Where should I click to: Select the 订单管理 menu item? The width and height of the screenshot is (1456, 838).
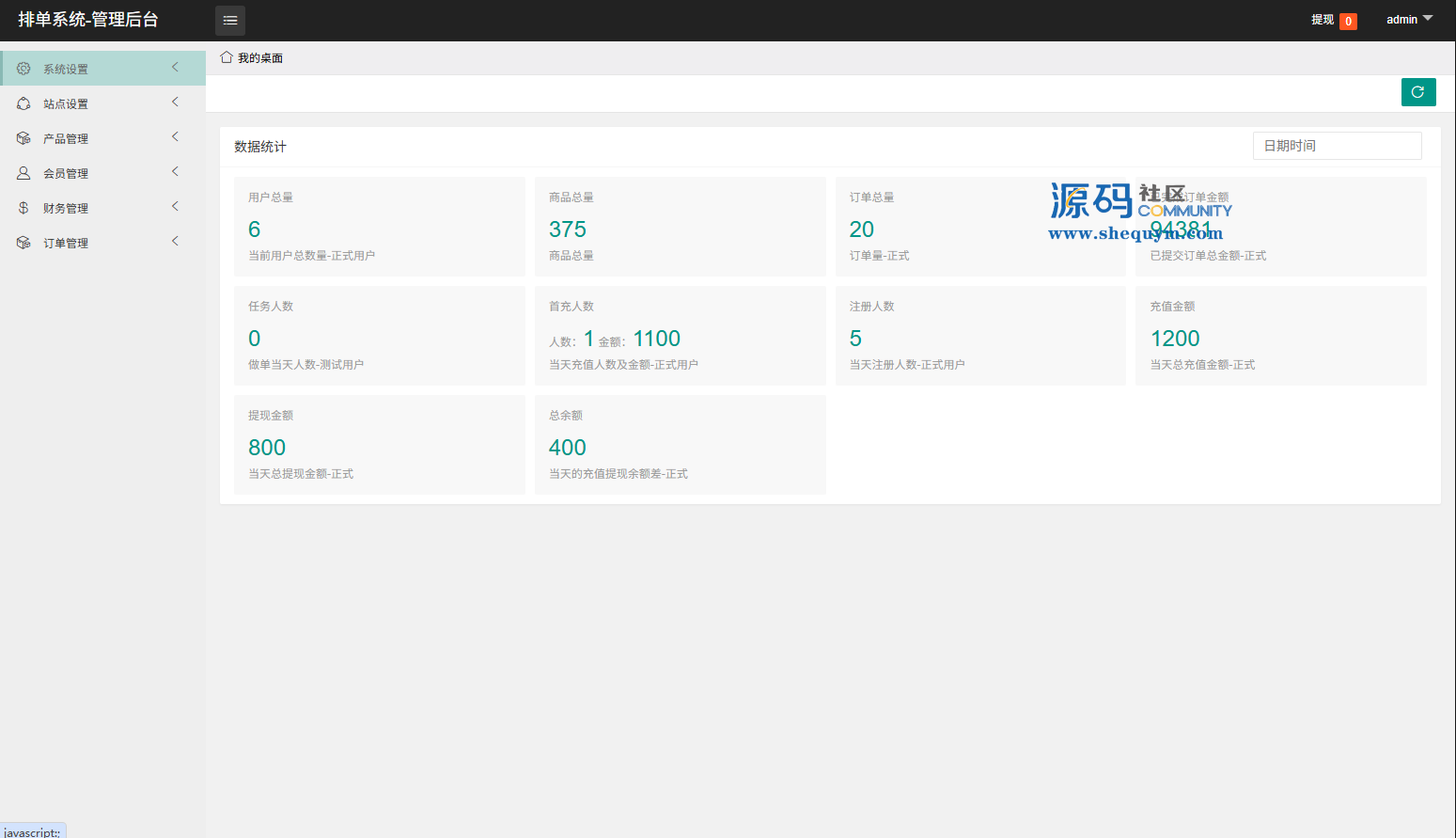(66, 243)
